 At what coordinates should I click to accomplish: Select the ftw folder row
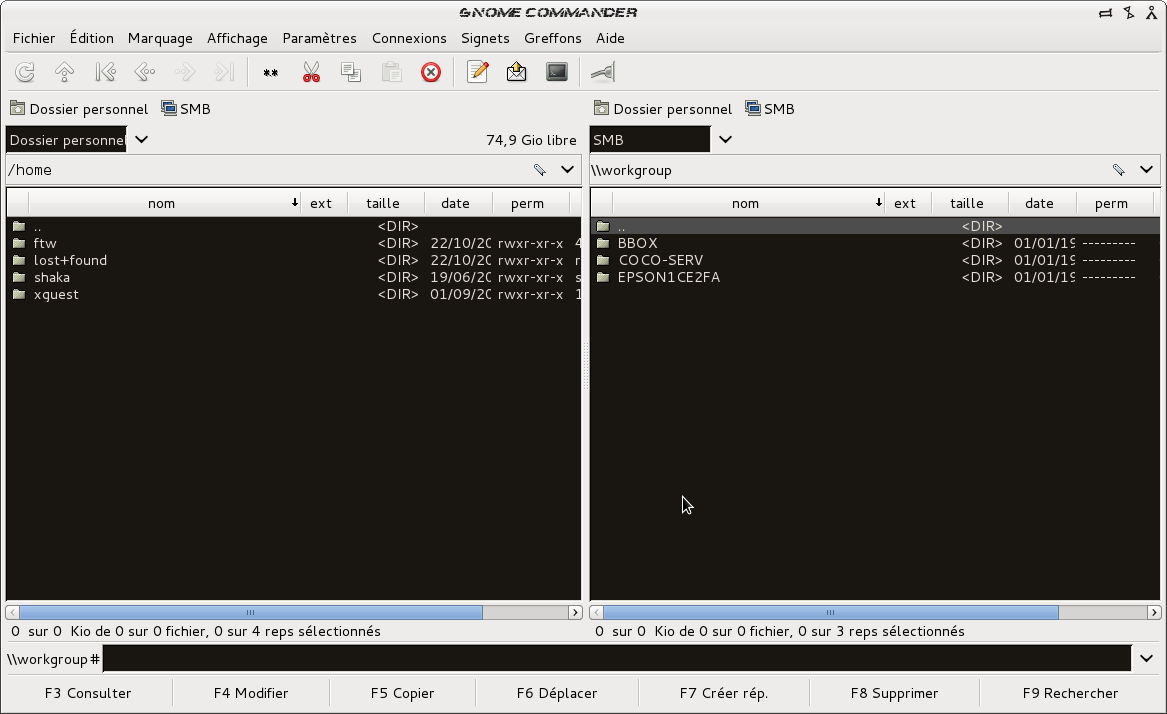tap(293, 243)
